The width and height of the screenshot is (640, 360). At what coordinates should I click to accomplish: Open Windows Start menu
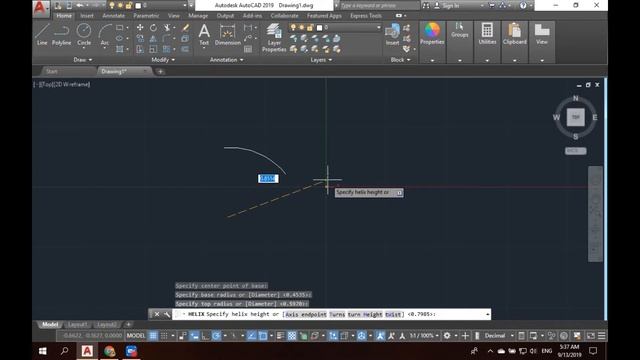42,351
